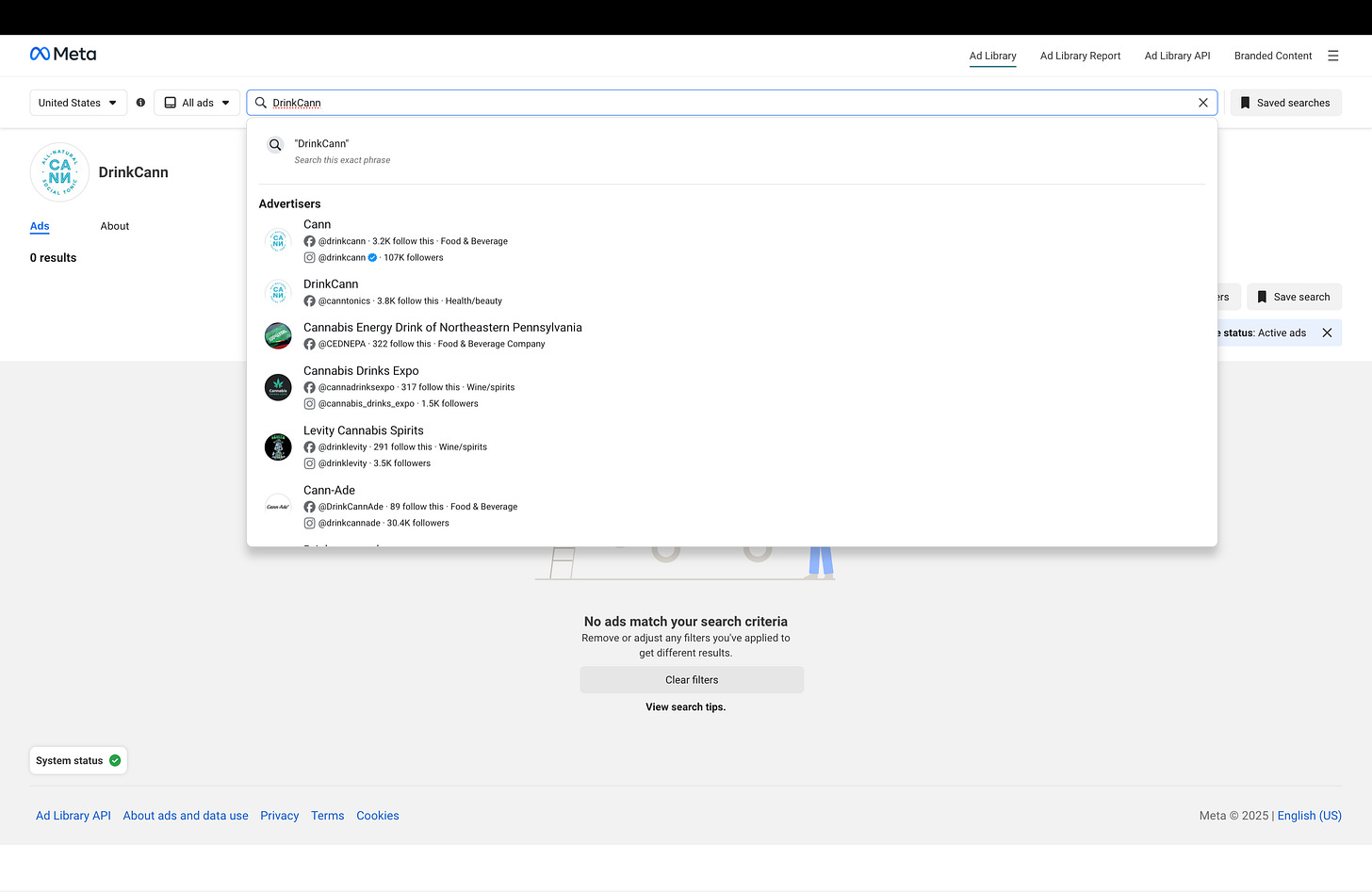Click the Instagram icon beside @cannabis_drinks_expo
This screenshot has height=892, width=1372.
(309, 403)
